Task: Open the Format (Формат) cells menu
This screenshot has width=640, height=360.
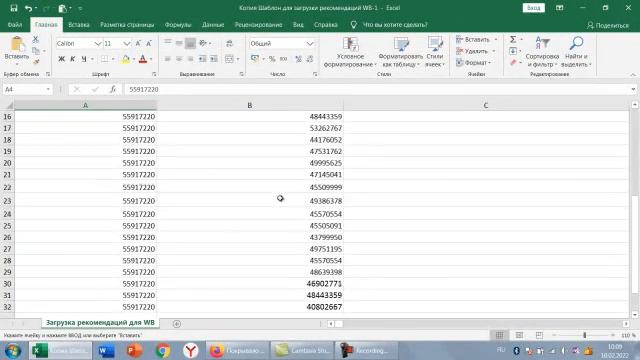Action: [473, 62]
